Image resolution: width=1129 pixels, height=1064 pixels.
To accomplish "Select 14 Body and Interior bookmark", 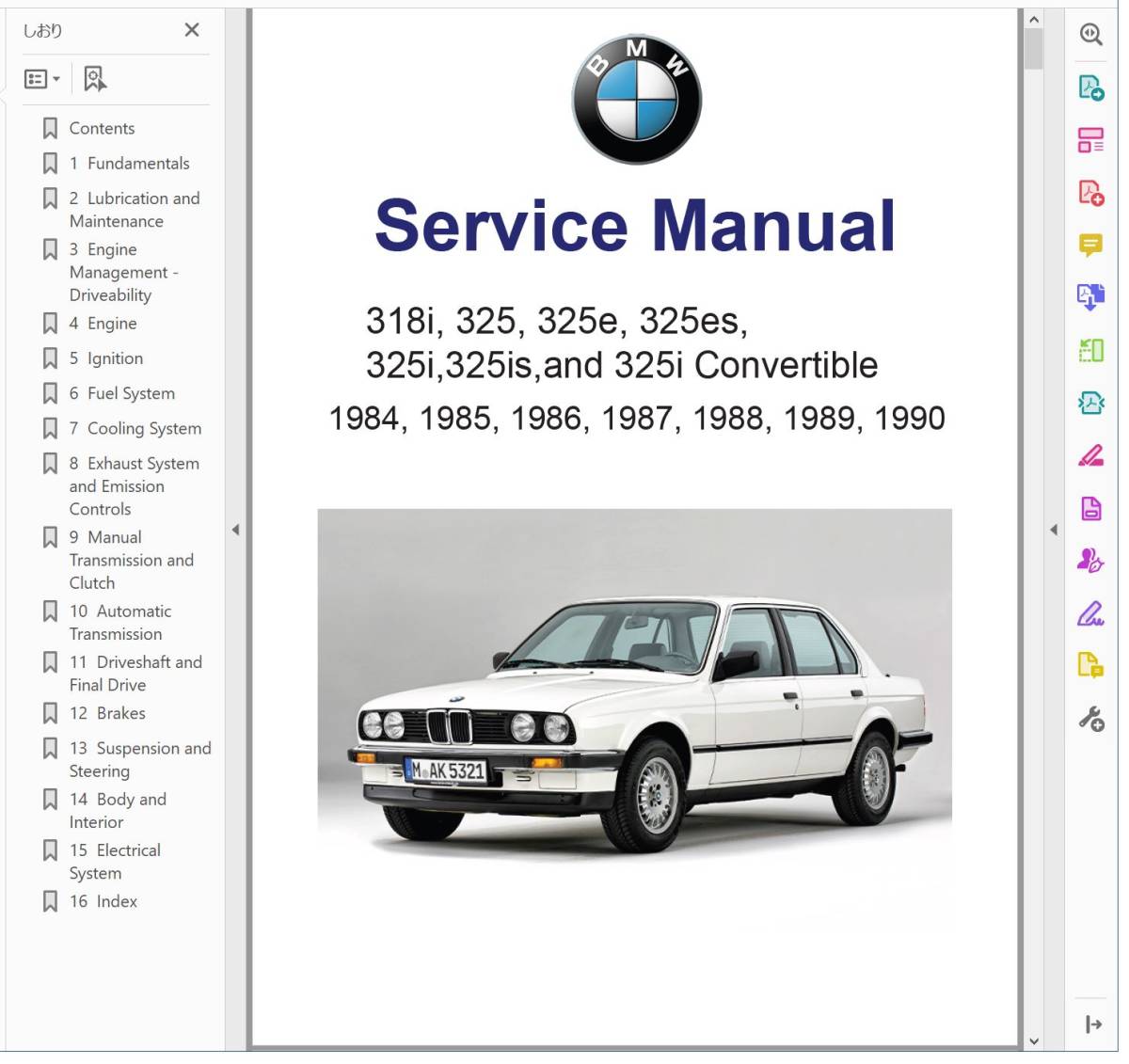I will [x=118, y=810].
